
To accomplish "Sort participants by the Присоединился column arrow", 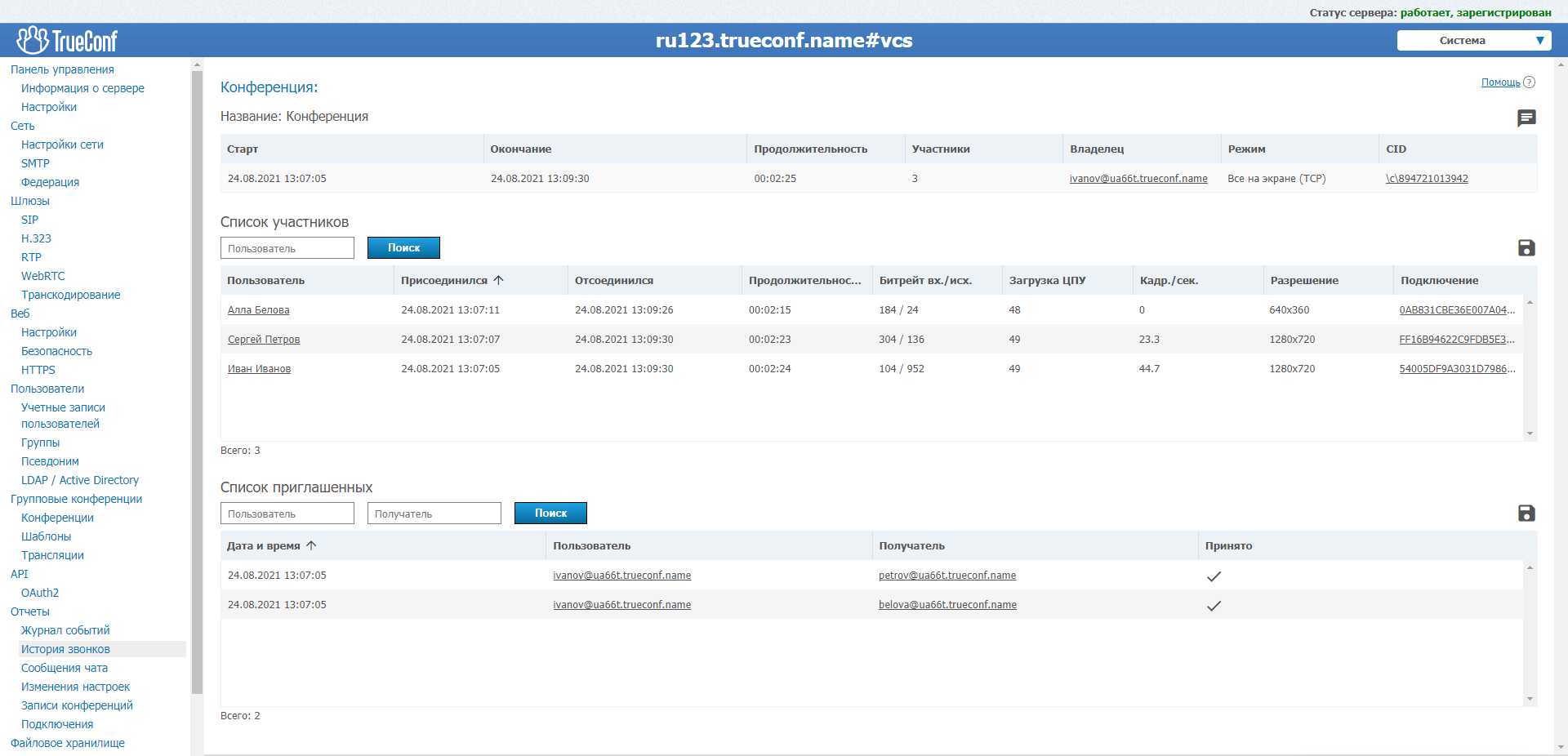I will pyautogui.click(x=499, y=280).
